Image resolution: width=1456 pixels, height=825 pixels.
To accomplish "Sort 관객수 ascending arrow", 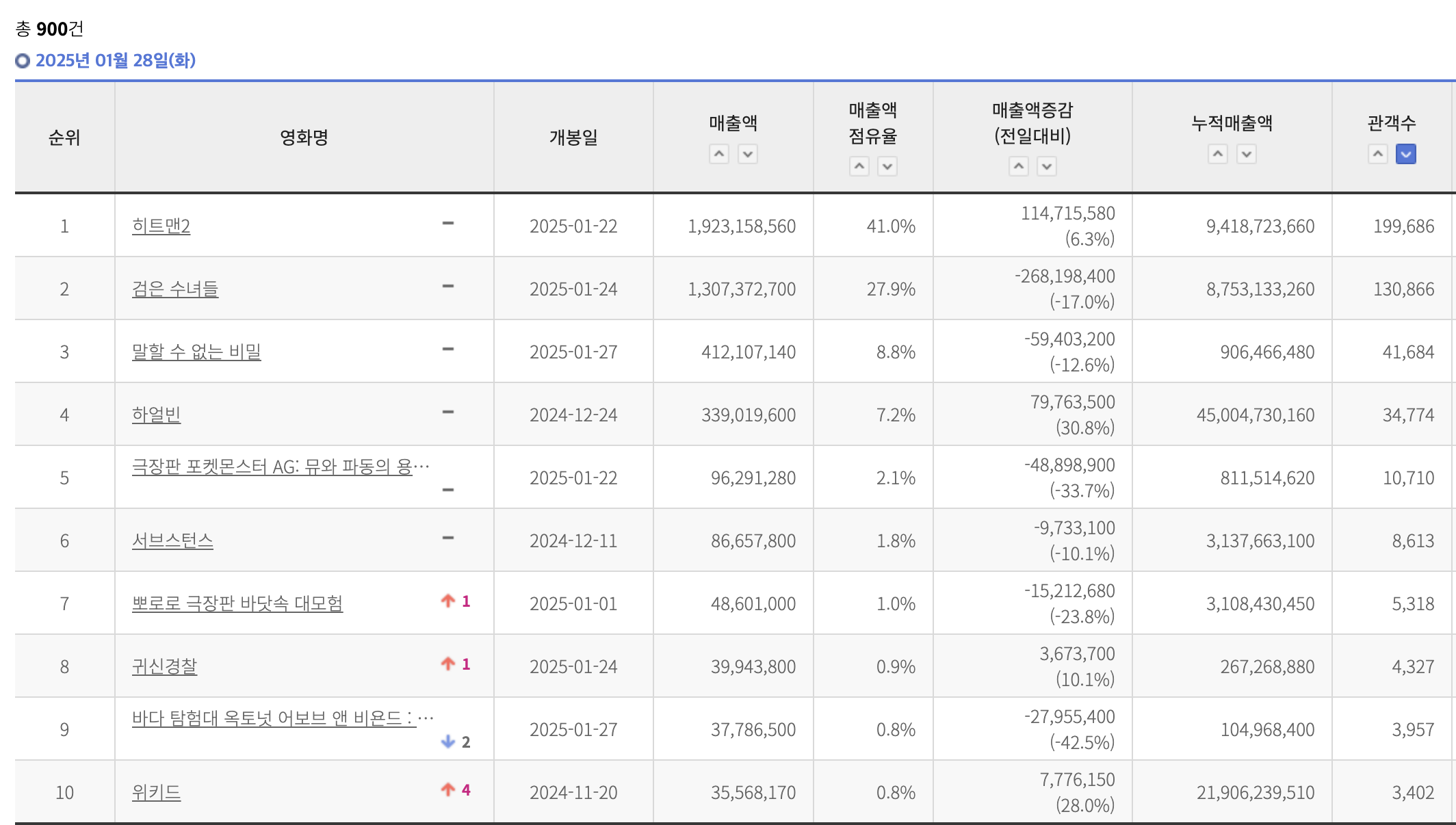I will 1378,154.
